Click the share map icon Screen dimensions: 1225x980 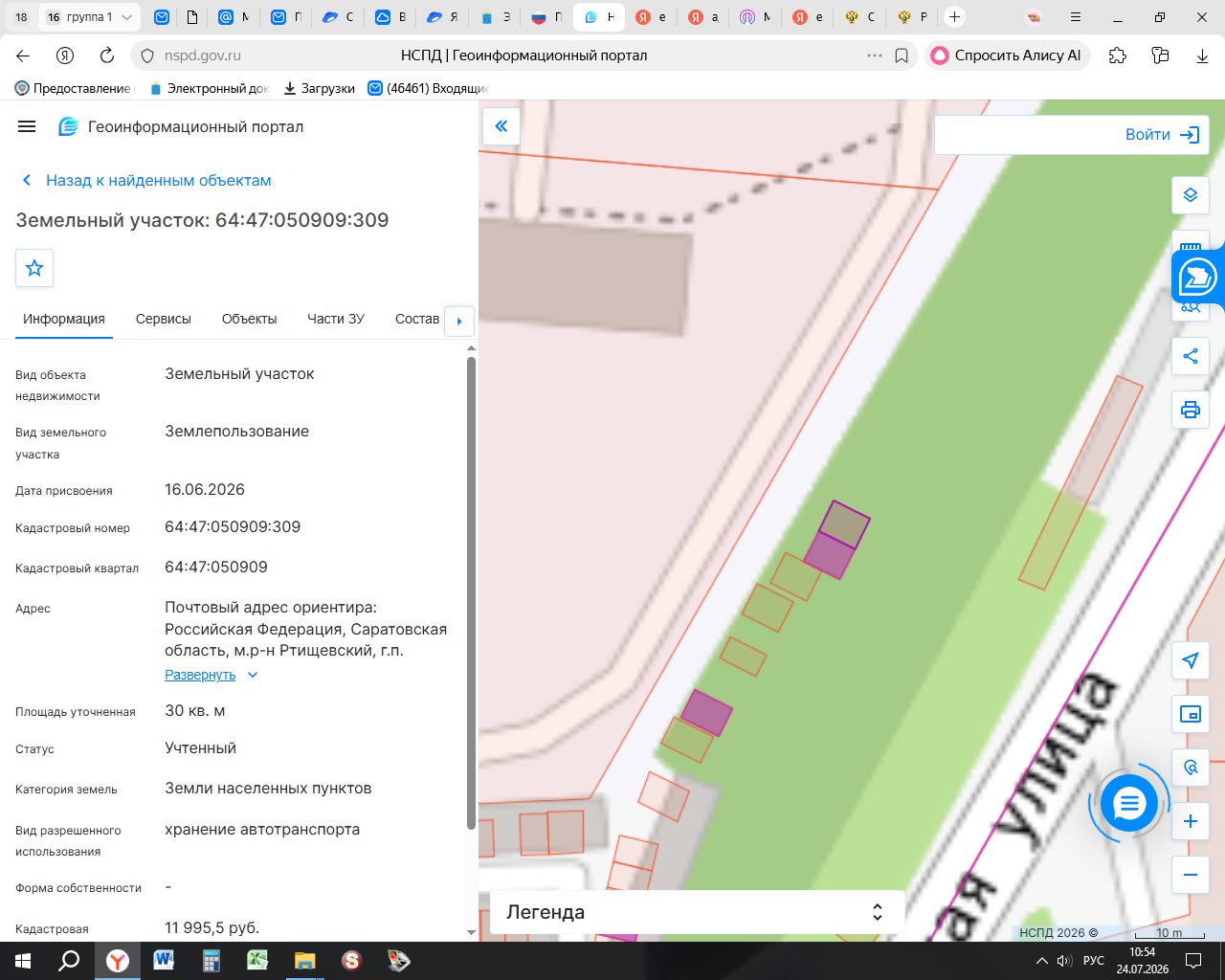click(x=1191, y=356)
